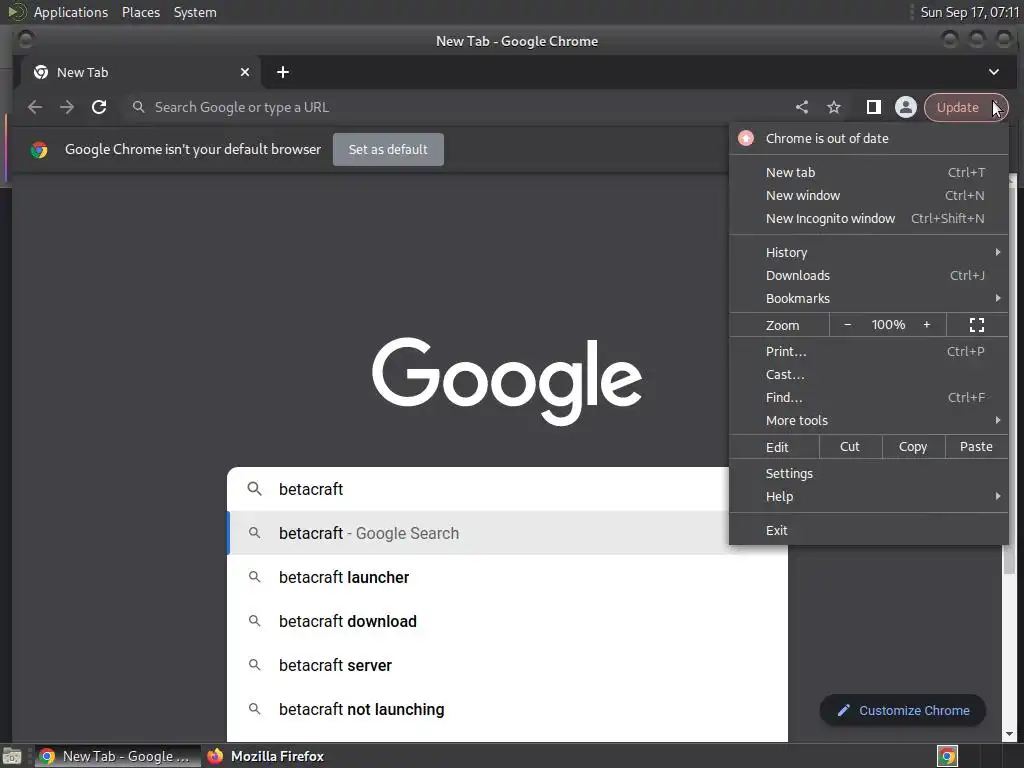
Task: Click the search icon beside betacraft not launching
Action: coord(255,708)
